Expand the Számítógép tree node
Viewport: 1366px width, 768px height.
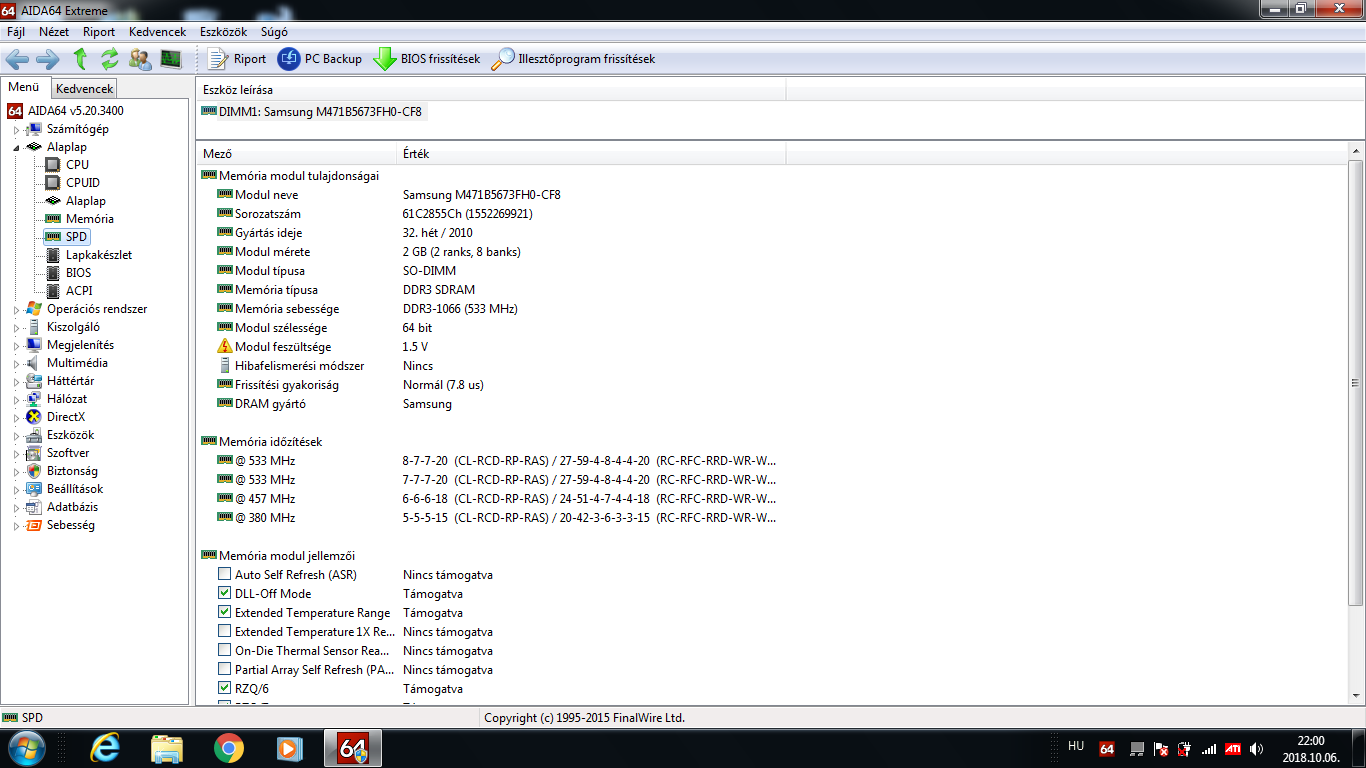click(x=15, y=129)
